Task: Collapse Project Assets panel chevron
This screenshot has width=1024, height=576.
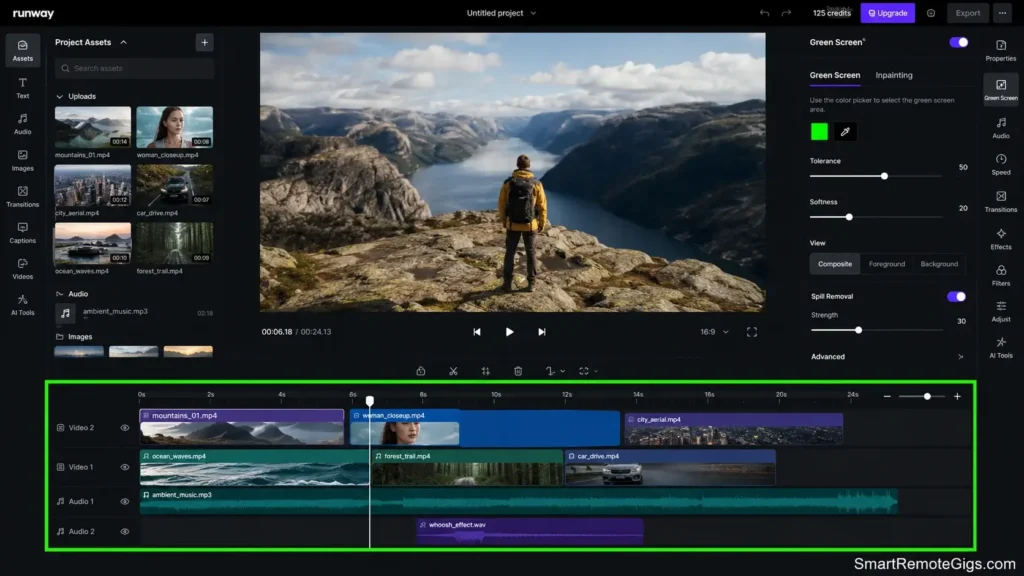Action: (x=123, y=42)
